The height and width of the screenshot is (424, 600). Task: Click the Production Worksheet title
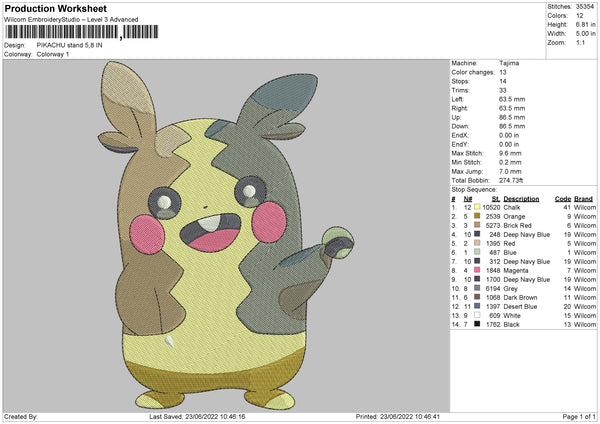click(55, 8)
